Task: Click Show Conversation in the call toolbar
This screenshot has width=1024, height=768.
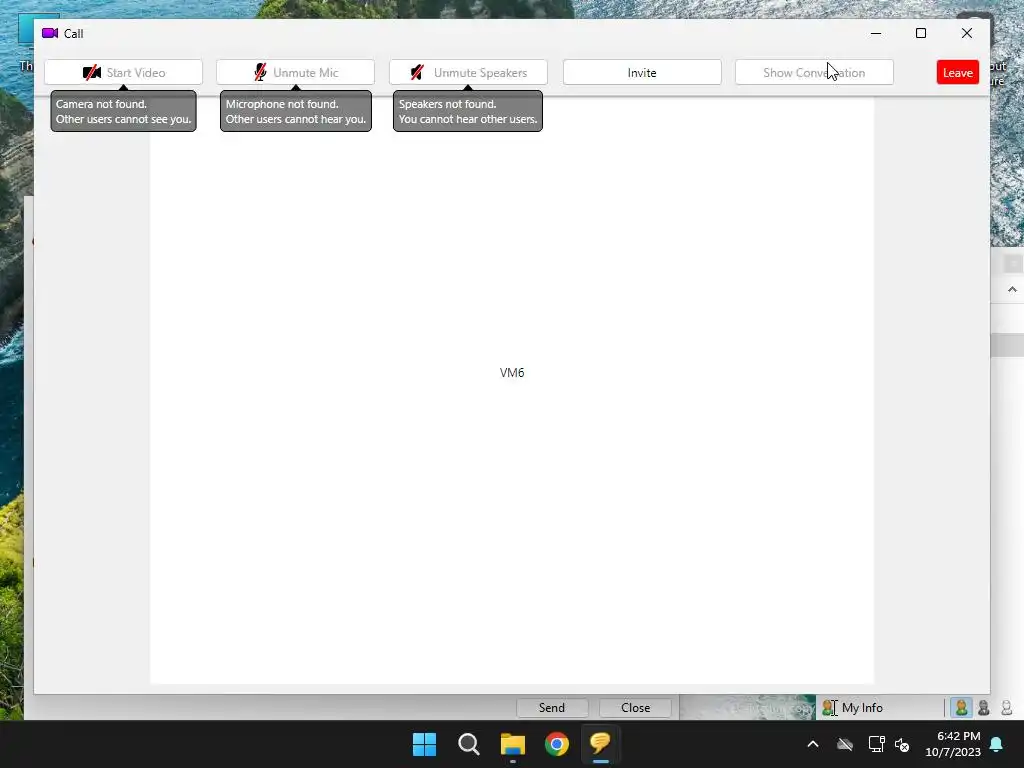Action: (814, 72)
